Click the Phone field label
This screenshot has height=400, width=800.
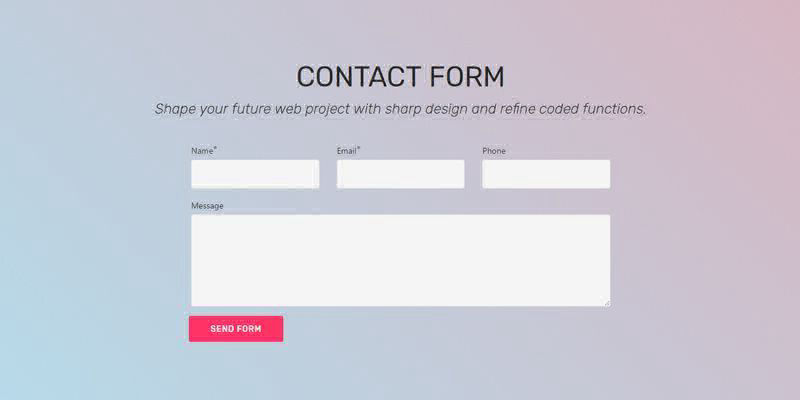point(494,151)
